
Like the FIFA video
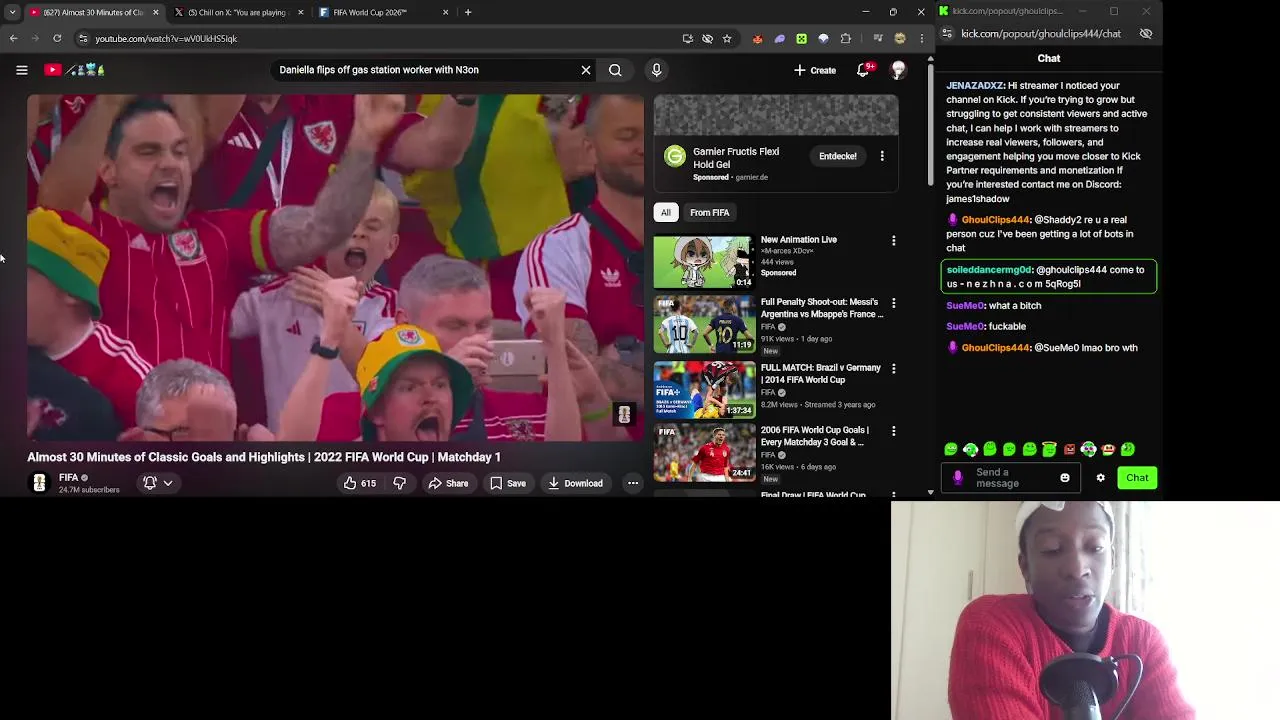[359, 483]
